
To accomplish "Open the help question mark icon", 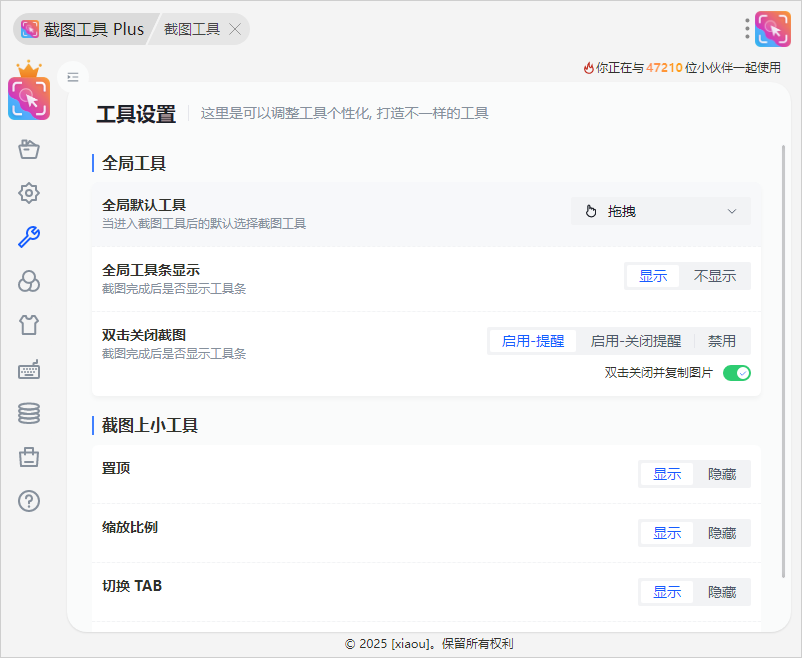I will click(x=29, y=501).
